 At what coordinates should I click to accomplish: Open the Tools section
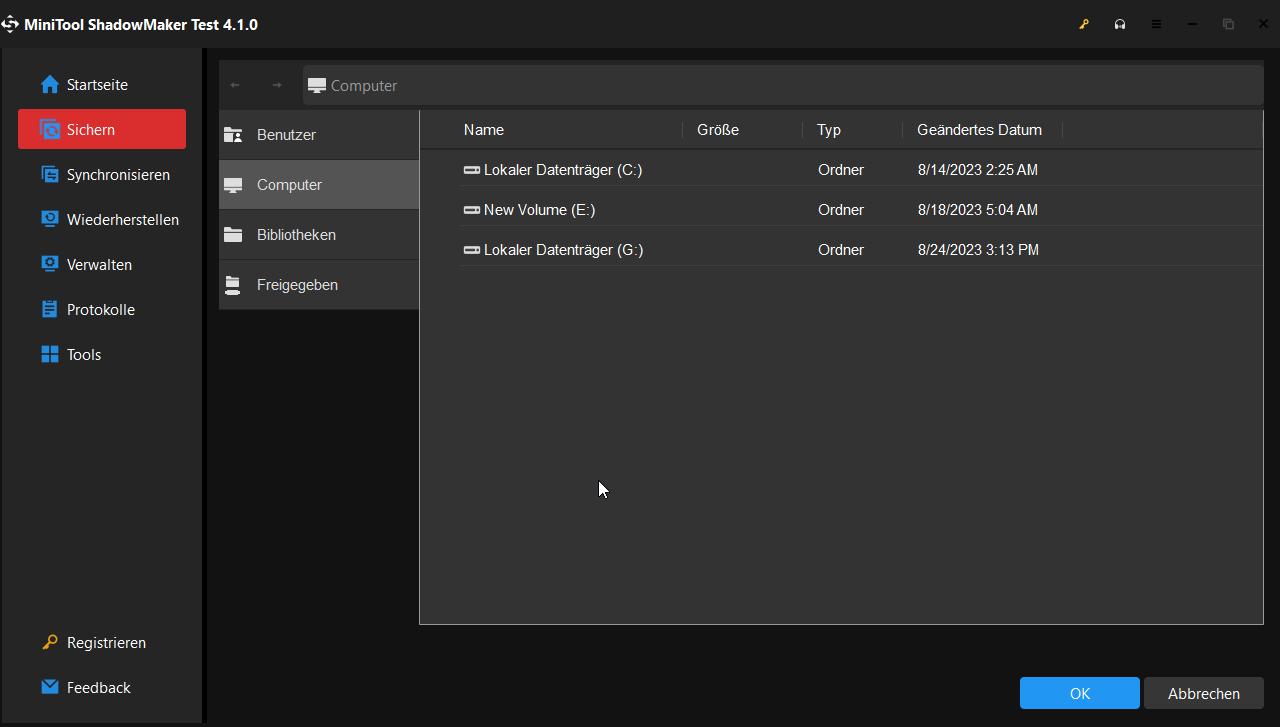pyautogui.click(x=102, y=355)
